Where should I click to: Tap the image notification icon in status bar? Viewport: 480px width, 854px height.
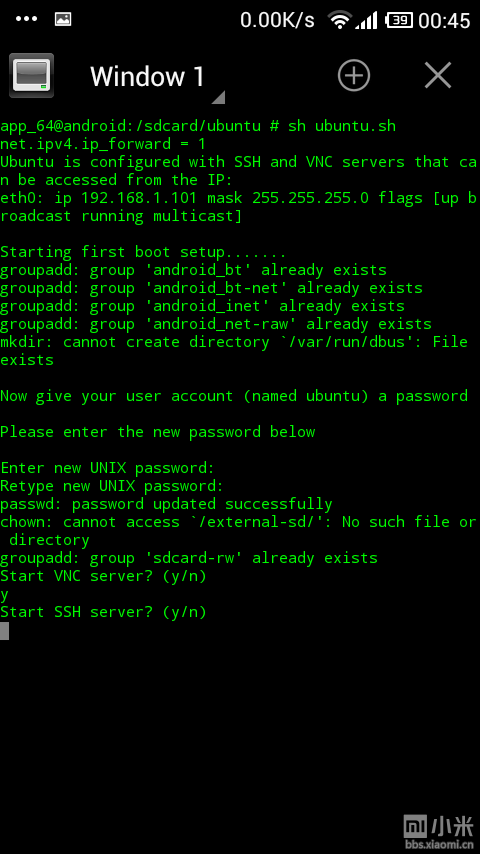63,20
